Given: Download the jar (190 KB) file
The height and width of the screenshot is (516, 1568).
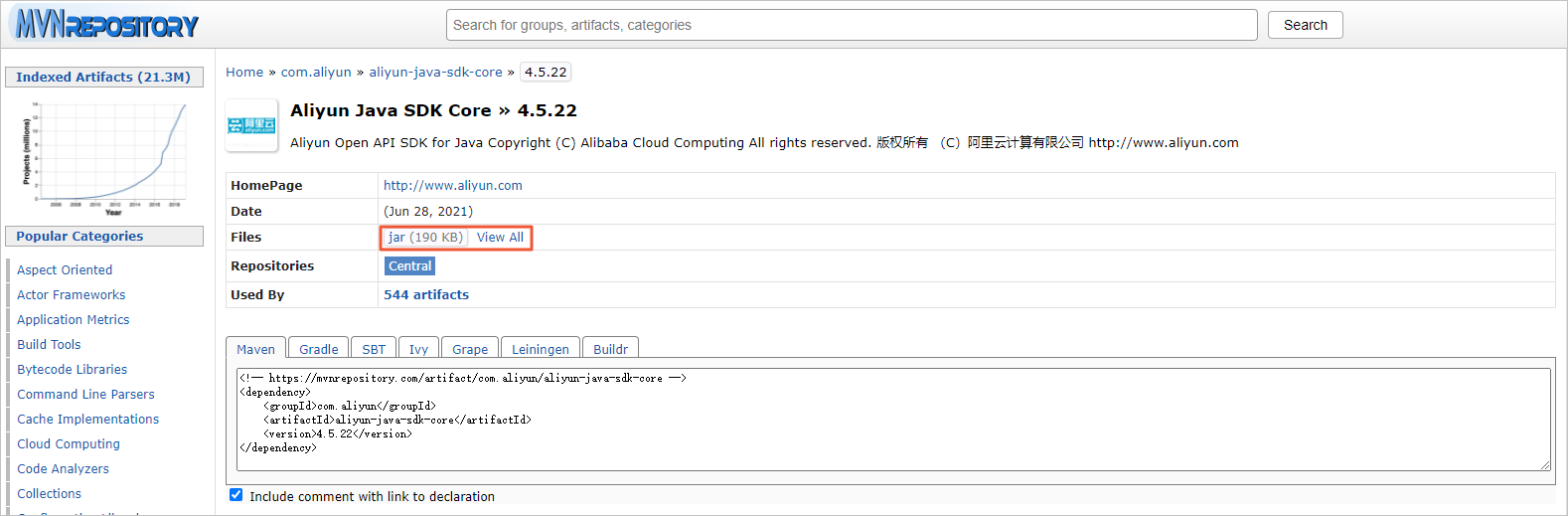Looking at the screenshot, I should click(x=425, y=238).
